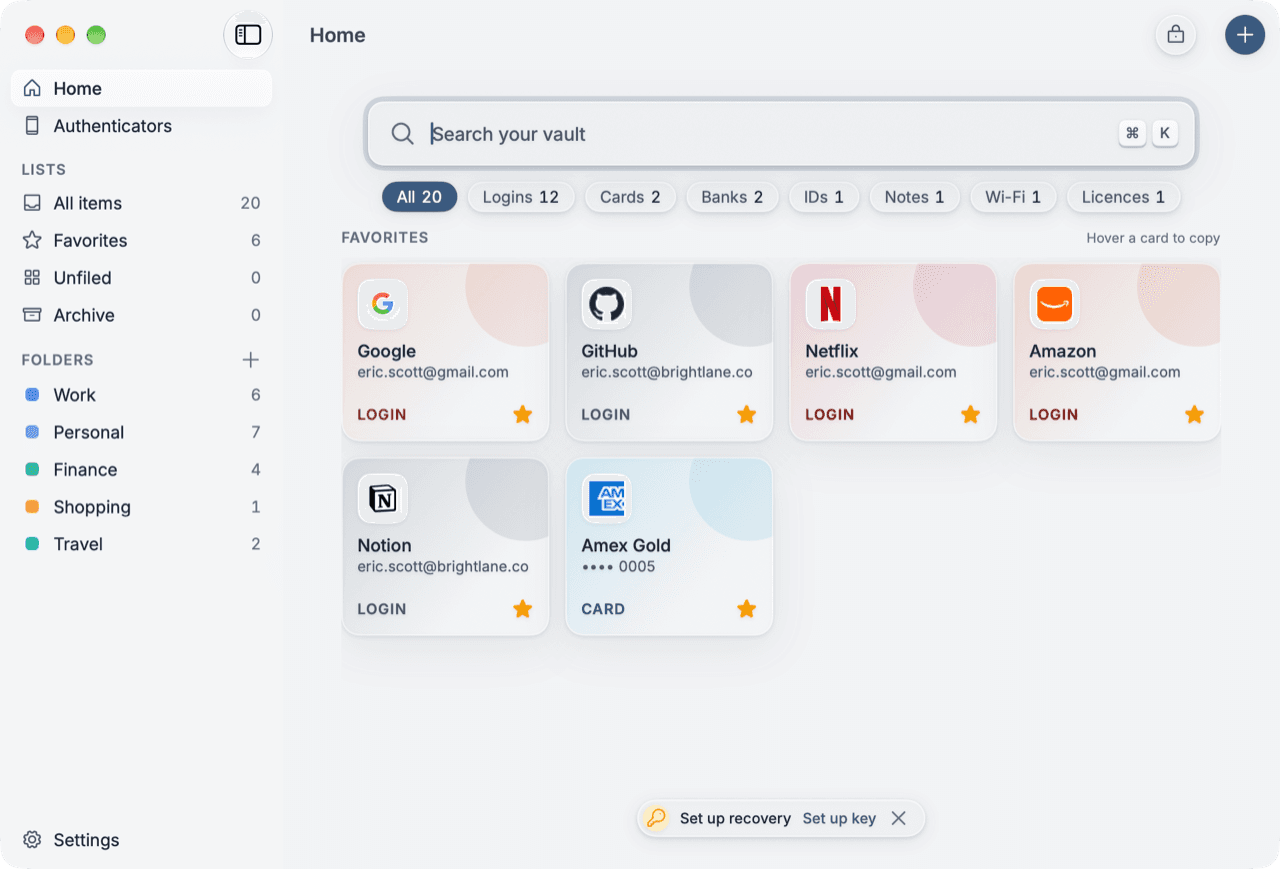Select the All 20 filter chip
Image resolution: width=1280 pixels, height=869 pixels.
coord(419,197)
